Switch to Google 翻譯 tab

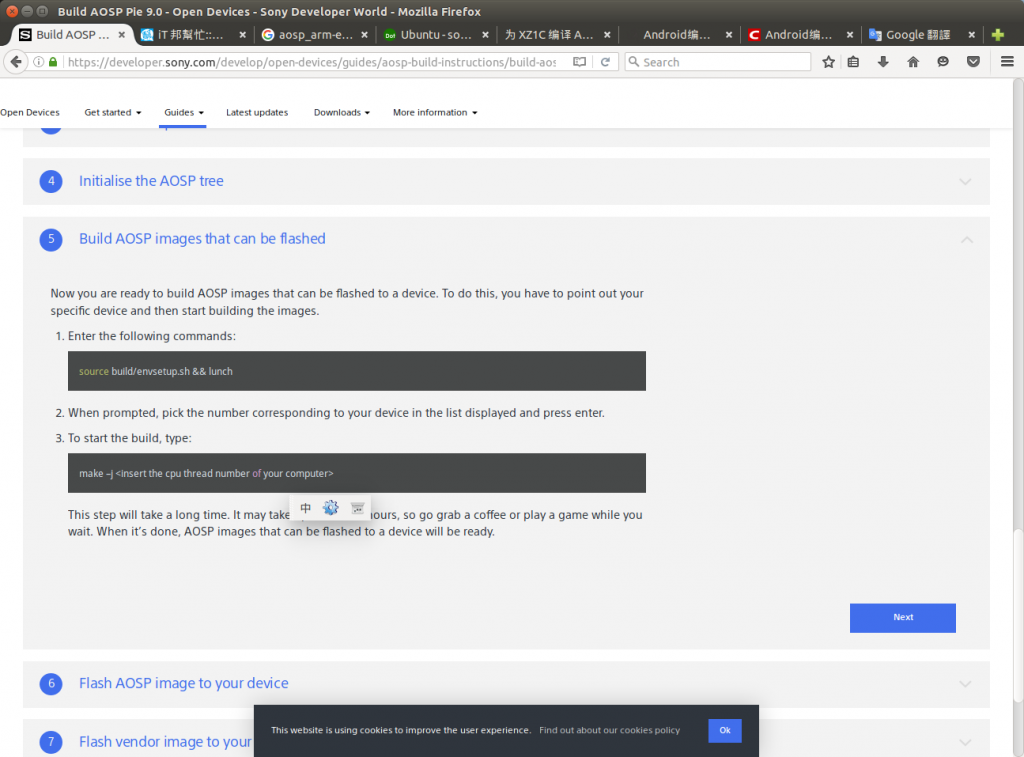(x=918, y=35)
